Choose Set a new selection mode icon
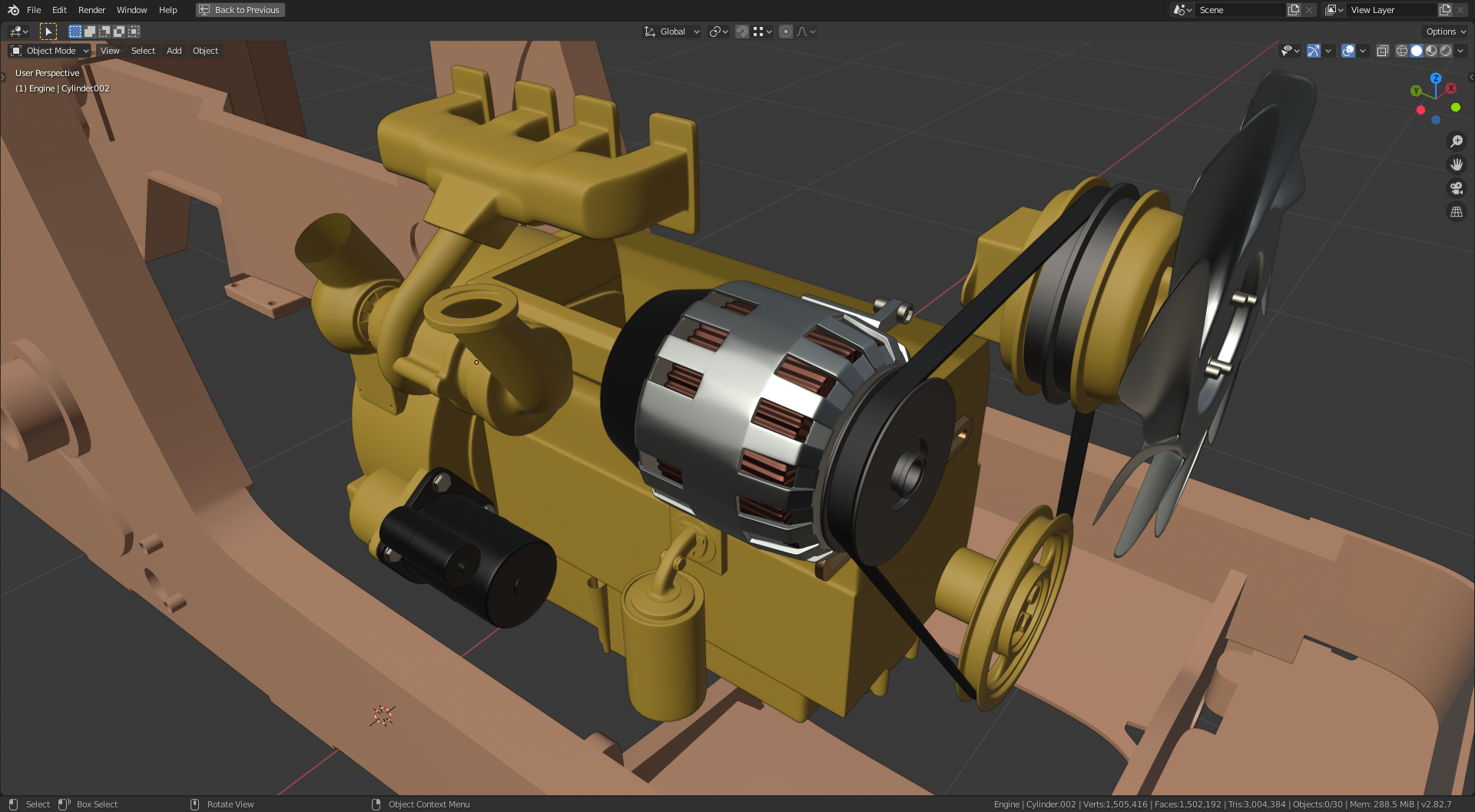The height and width of the screenshot is (812, 1475). [75, 31]
